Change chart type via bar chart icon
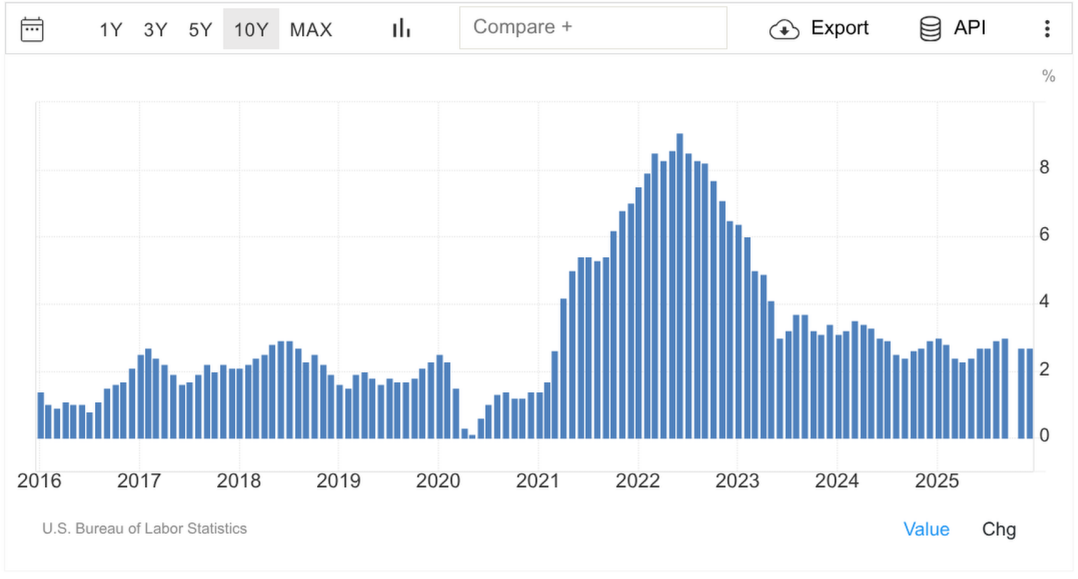Viewport: 1078px width, 579px height. 401,29
